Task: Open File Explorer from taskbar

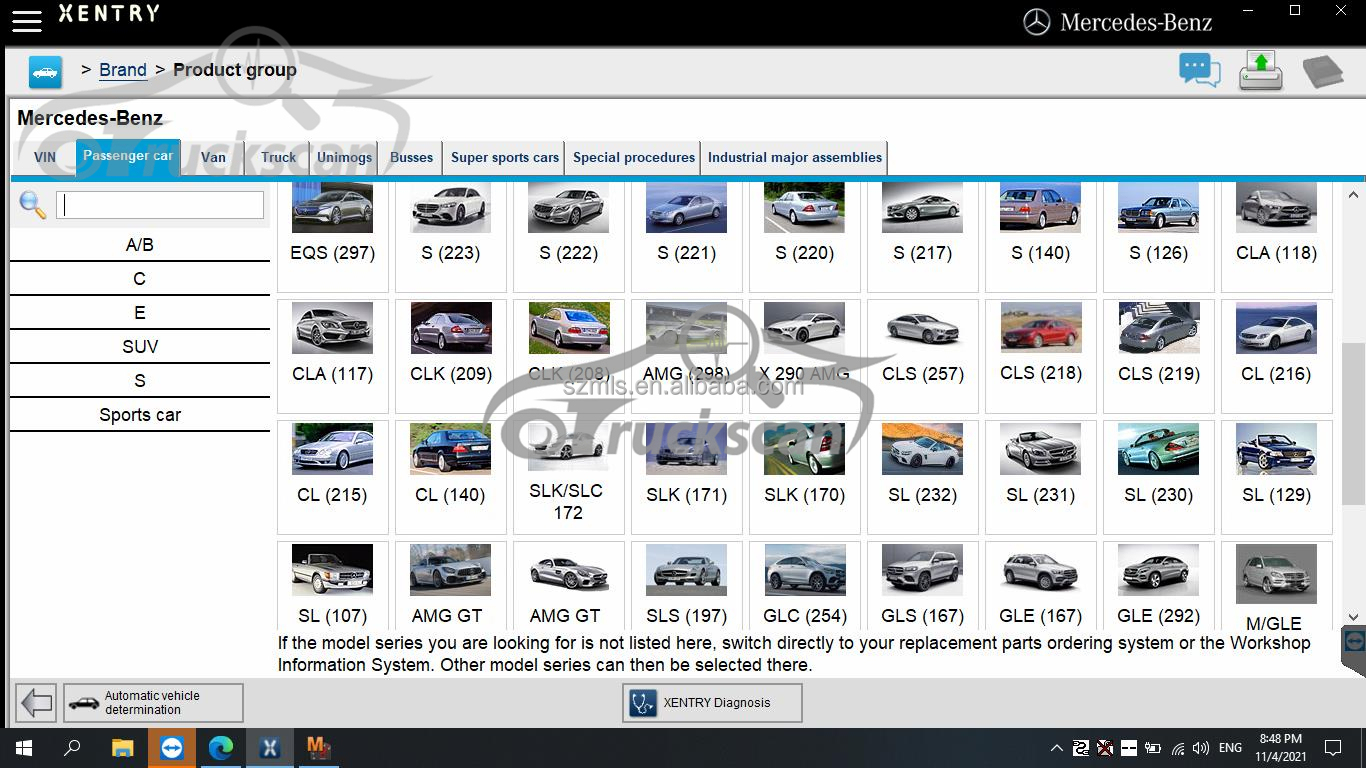Action: (x=122, y=748)
